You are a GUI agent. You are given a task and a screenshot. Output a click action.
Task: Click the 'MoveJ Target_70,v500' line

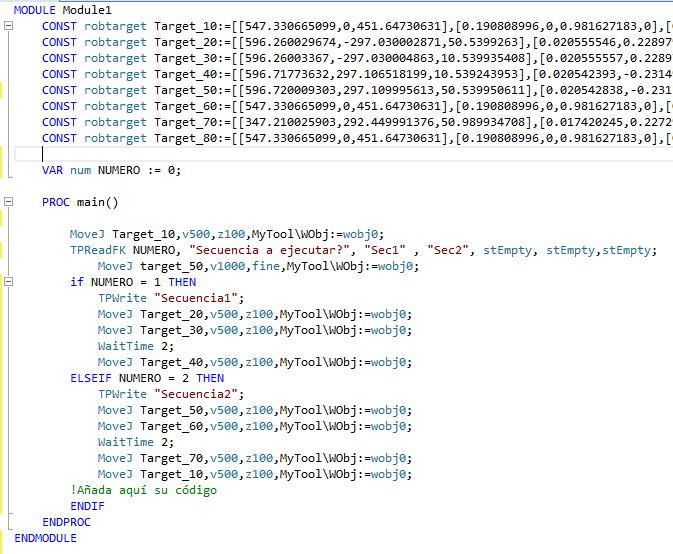255,459
